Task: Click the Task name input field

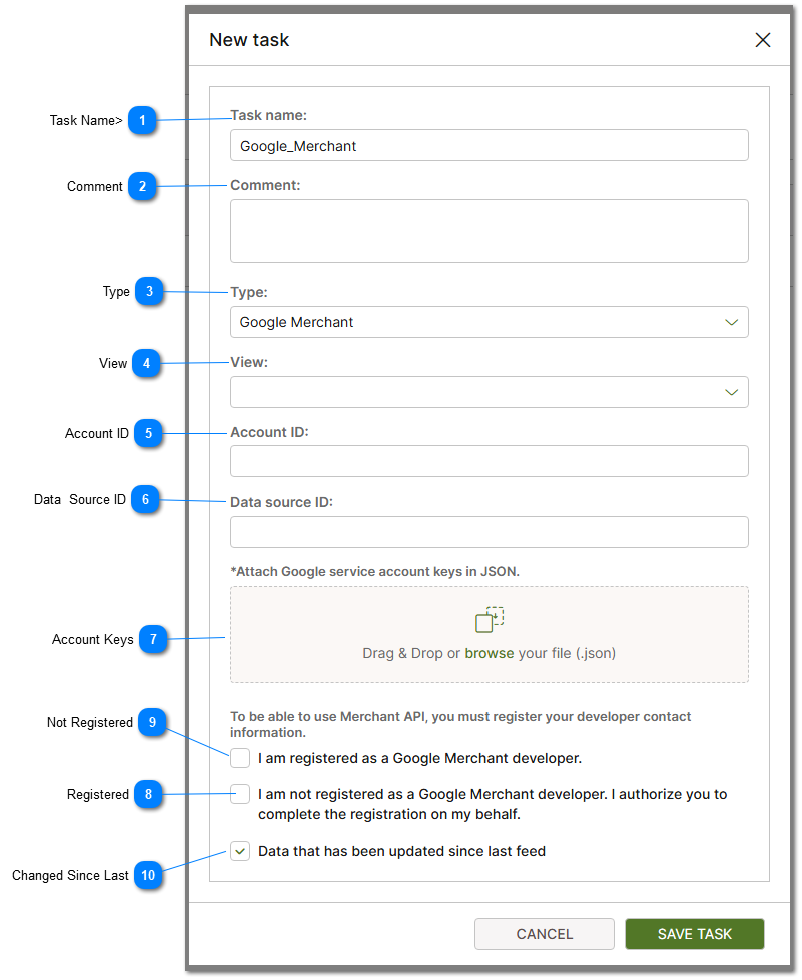Action: 489,146
